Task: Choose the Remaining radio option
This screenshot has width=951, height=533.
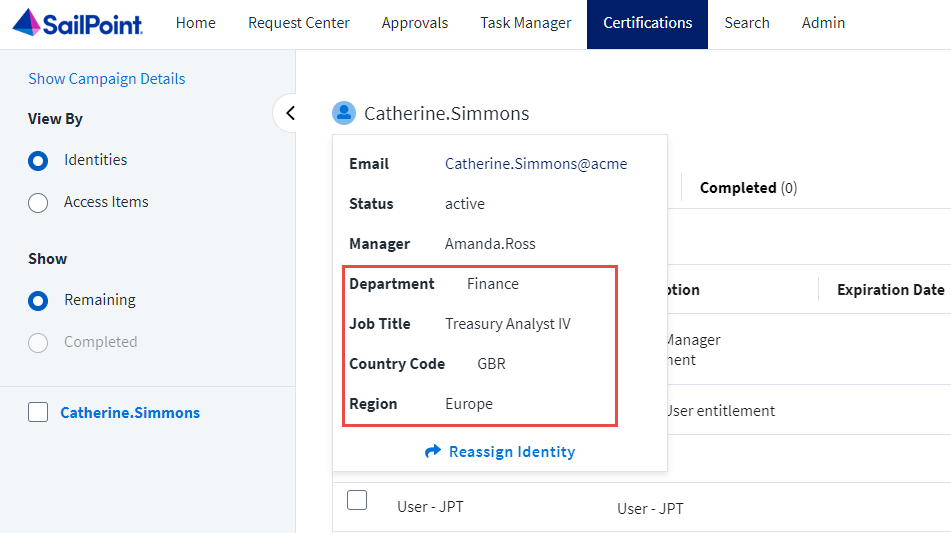Action: [38, 301]
